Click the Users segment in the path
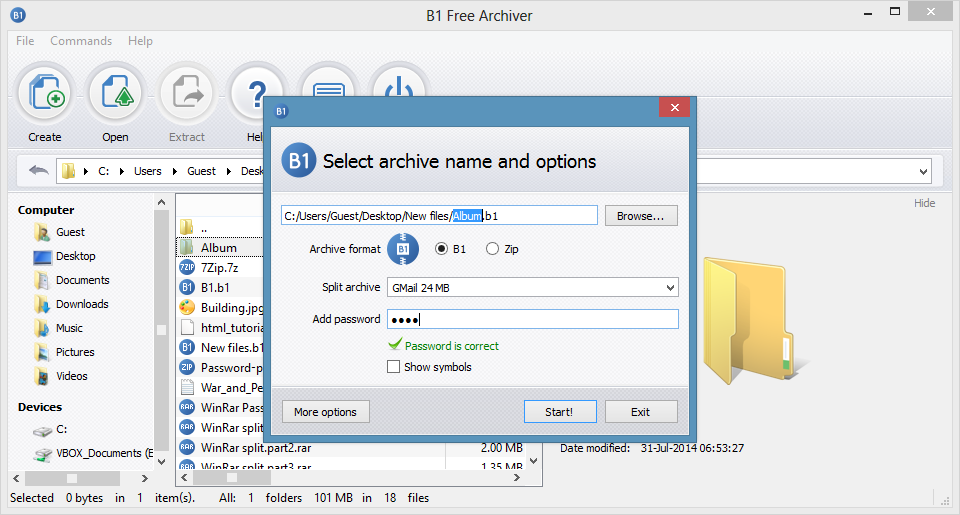Viewport: 960px width, 515px height. 148,171
